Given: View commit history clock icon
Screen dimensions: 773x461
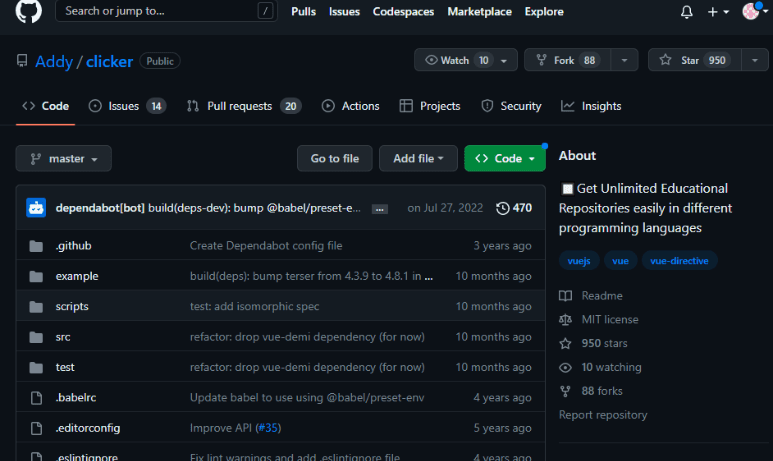Looking at the screenshot, I should [x=502, y=208].
